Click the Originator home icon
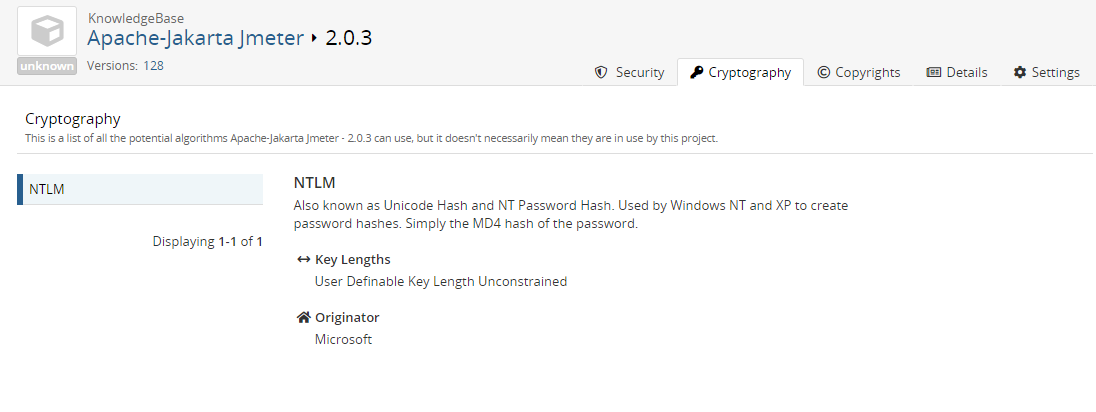The height and width of the screenshot is (412, 1096). (304, 317)
